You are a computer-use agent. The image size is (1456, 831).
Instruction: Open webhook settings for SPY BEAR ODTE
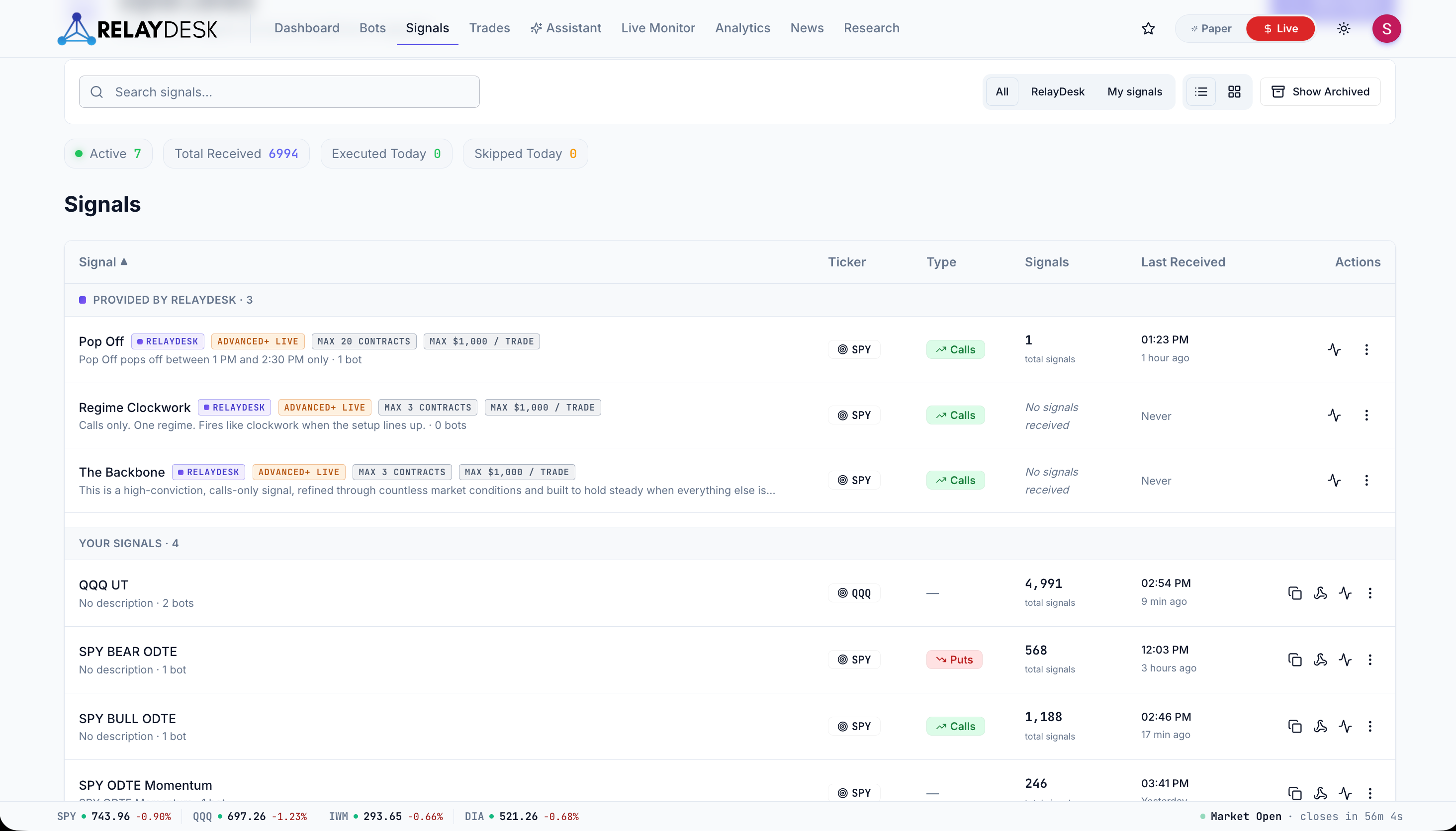pos(1320,660)
